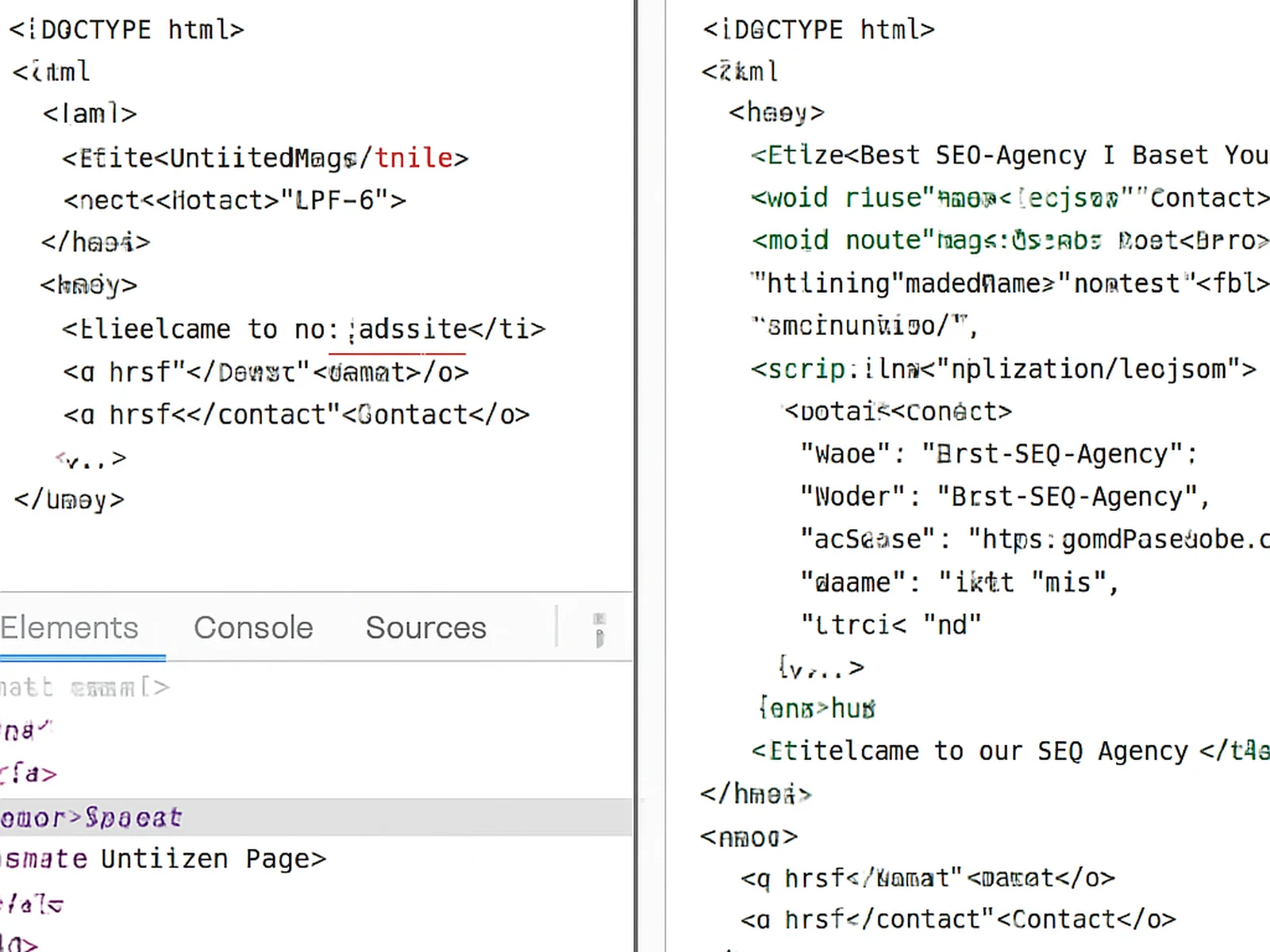Click the 'to our SEO Agency' heading line
Viewport: 1270px width, 952px height.
pos(1009,750)
